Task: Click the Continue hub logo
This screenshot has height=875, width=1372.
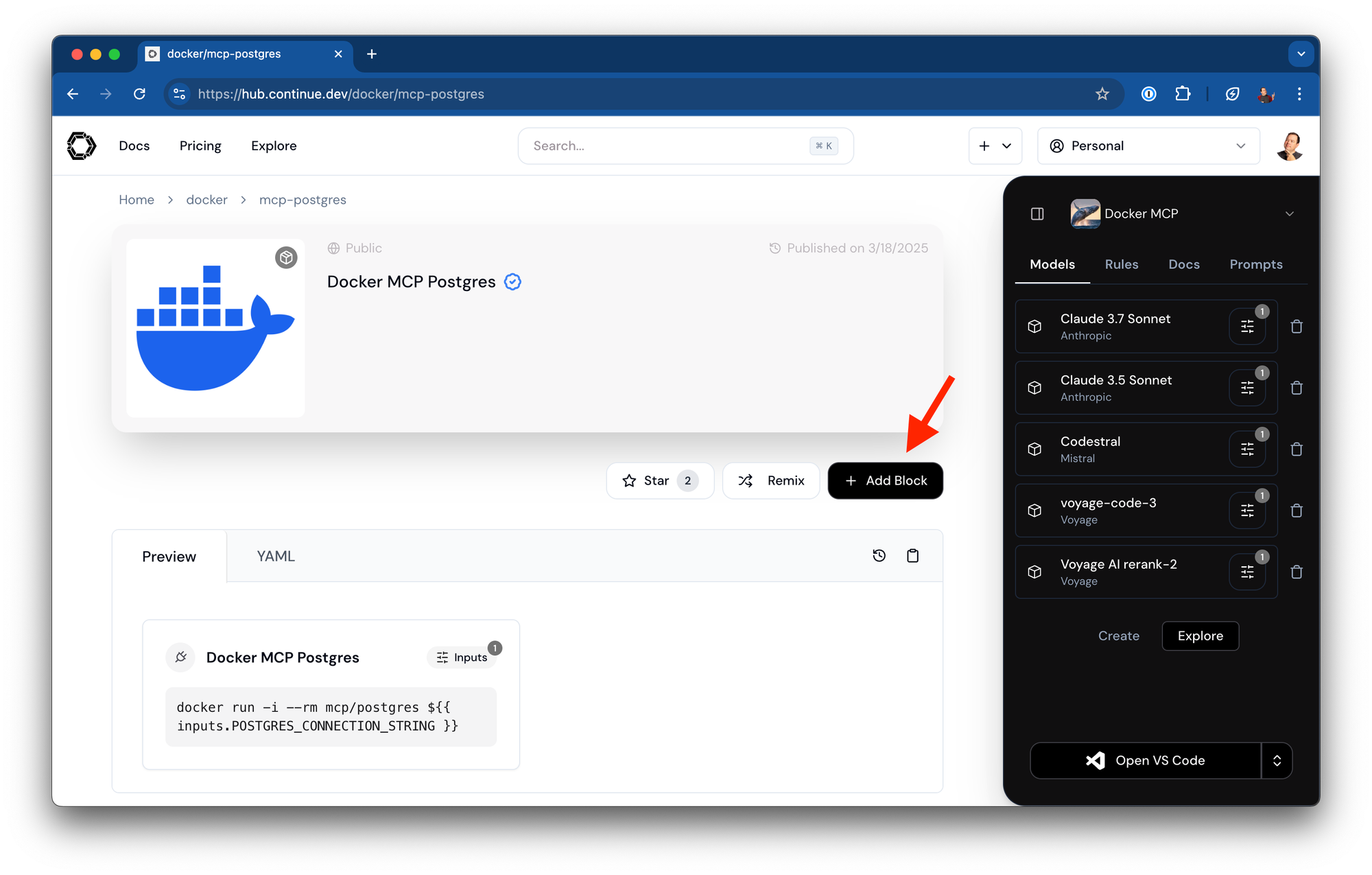Action: click(82, 145)
